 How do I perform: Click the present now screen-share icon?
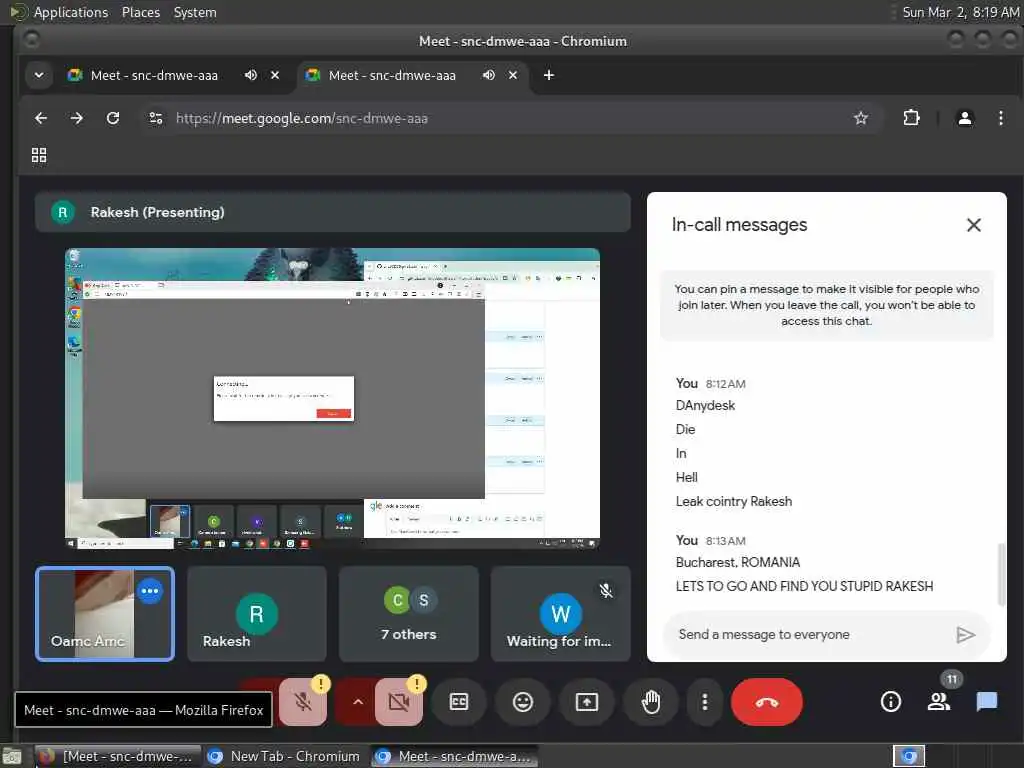586,702
